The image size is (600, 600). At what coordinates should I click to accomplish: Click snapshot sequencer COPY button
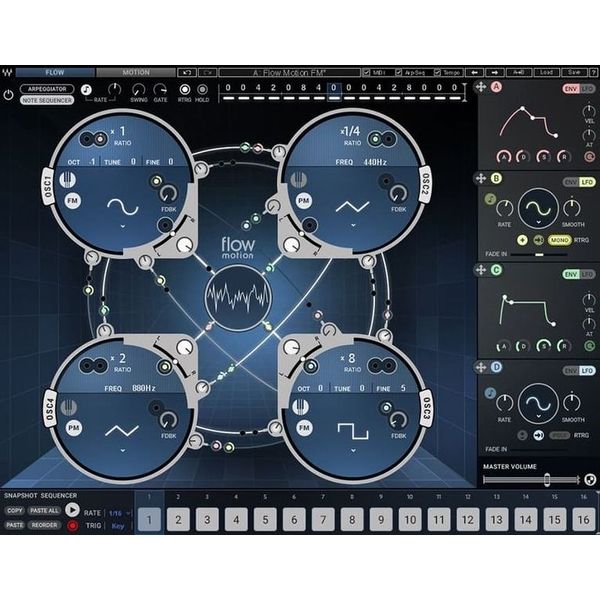pos(15,510)
